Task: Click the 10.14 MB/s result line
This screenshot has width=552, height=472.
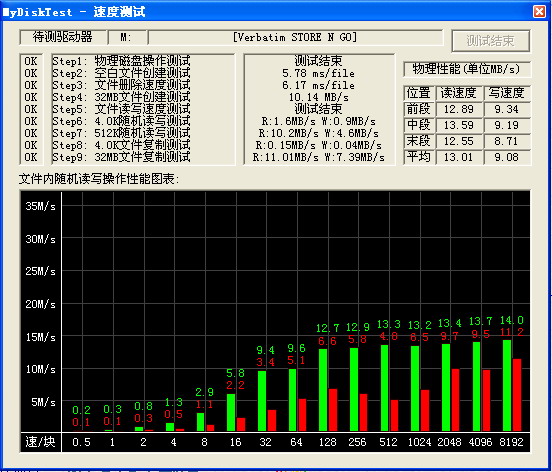Action: (319, 97)
